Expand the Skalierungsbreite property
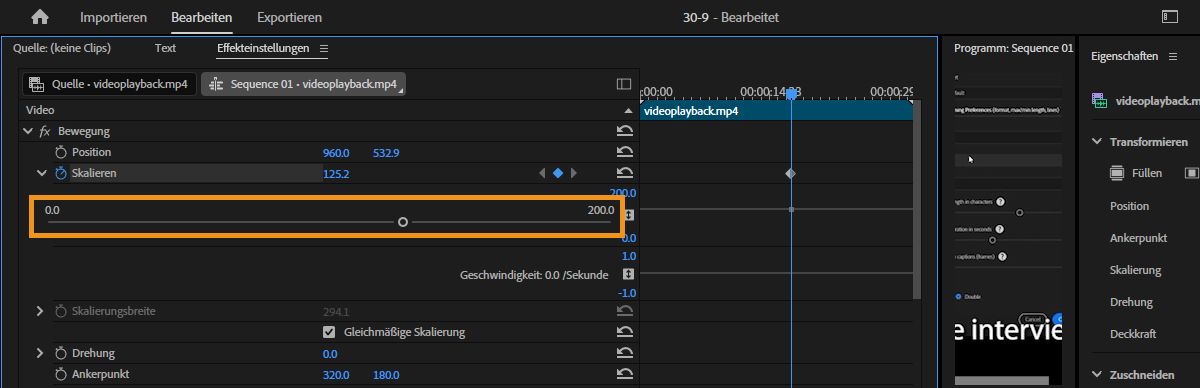The width and height of the screenshot is (1200, 388). point(40,311)
